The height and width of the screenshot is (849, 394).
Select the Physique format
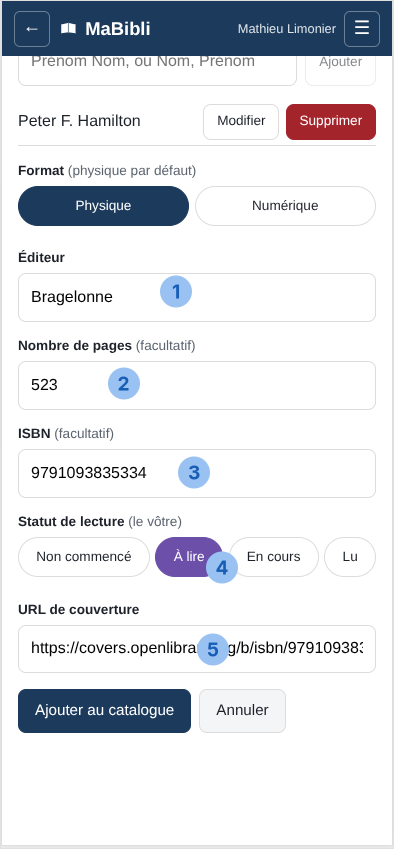(103, 206)
